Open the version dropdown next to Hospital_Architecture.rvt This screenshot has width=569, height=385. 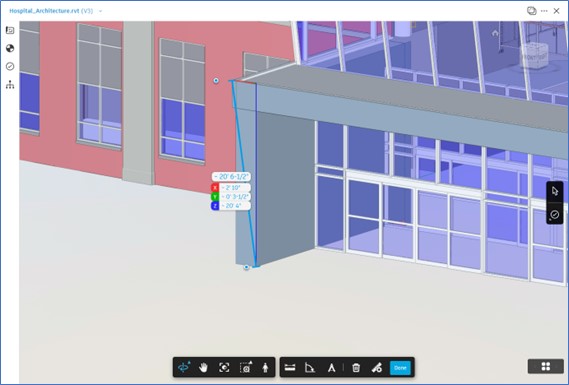pyautogui.click(x=101, y=11)
